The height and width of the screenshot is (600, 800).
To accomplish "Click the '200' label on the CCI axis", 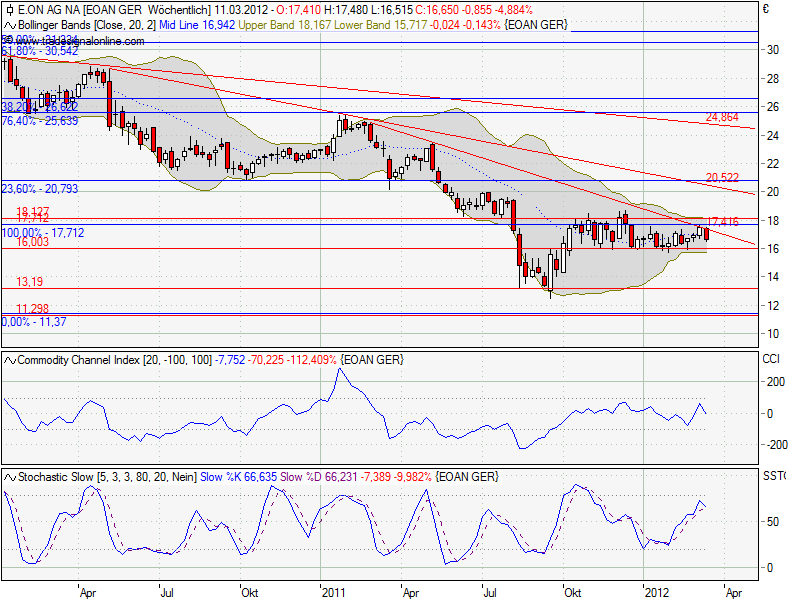I will (776, 382).
